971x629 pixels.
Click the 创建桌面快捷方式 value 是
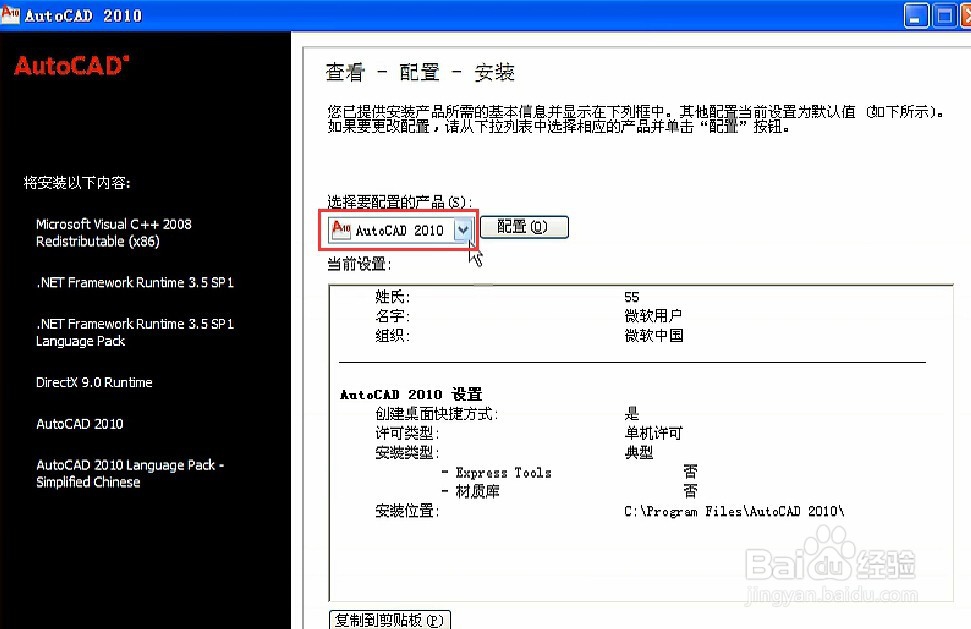pos(632,414)
